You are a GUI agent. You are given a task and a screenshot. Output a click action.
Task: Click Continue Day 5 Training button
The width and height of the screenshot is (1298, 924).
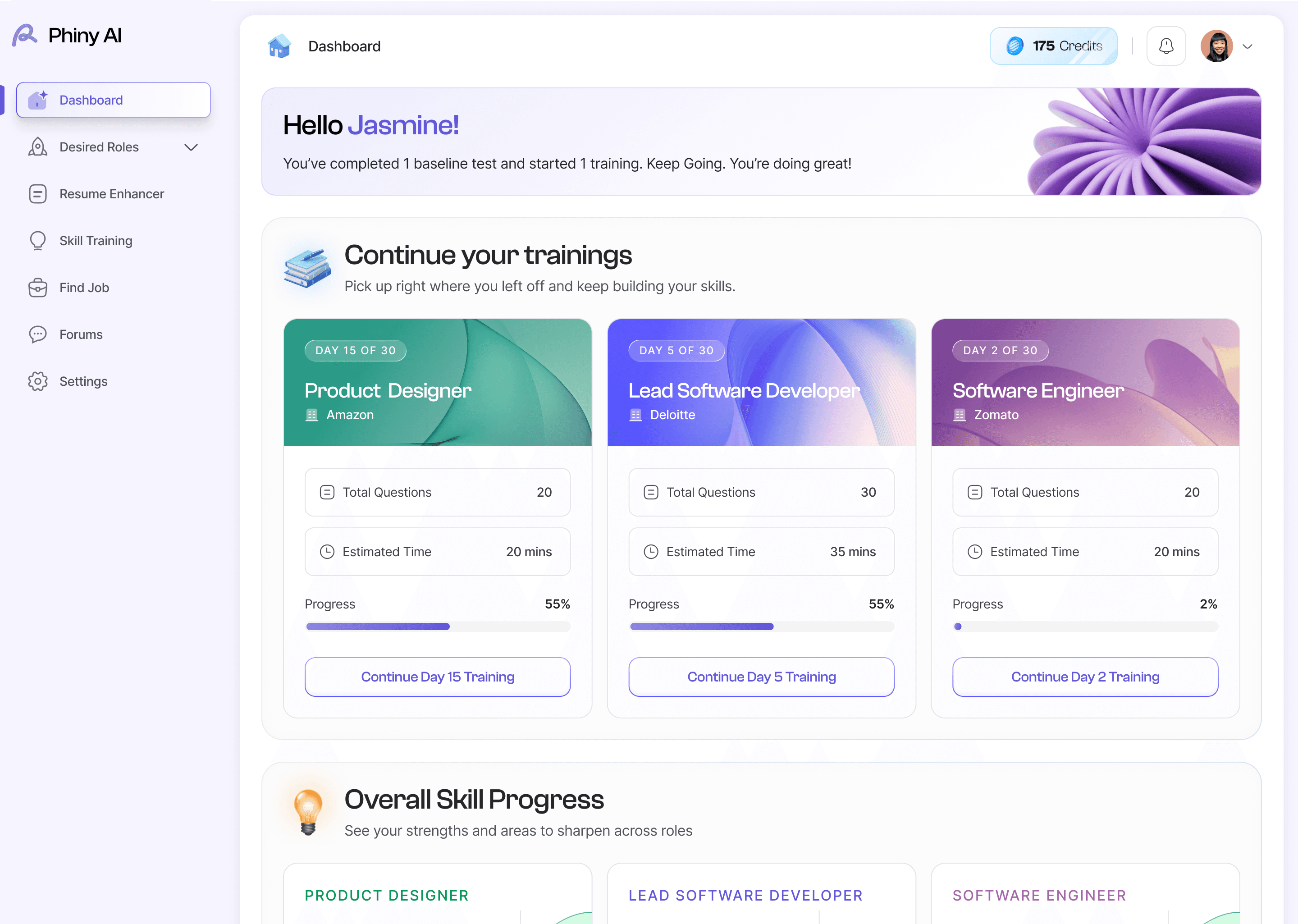click(761, 677)
